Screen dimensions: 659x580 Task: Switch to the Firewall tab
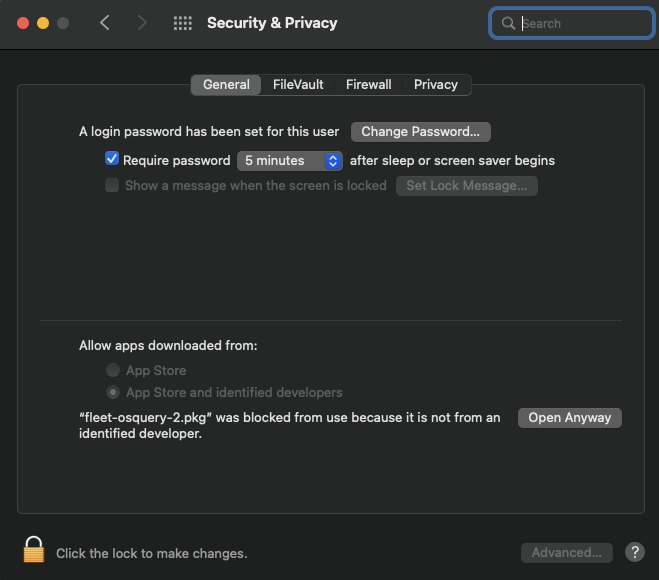pyautogui.click(x=369, y=84)
